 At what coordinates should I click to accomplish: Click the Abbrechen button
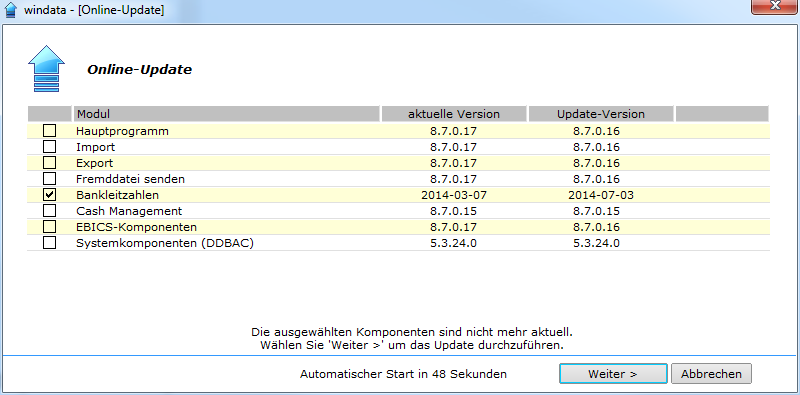[x=711, y=374]
